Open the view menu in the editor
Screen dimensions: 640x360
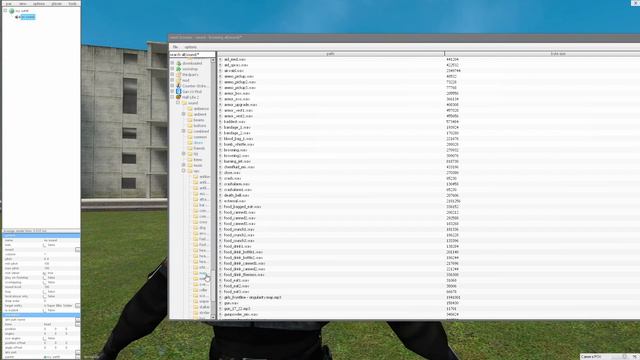pyautogui.click(x=22, y=4)
